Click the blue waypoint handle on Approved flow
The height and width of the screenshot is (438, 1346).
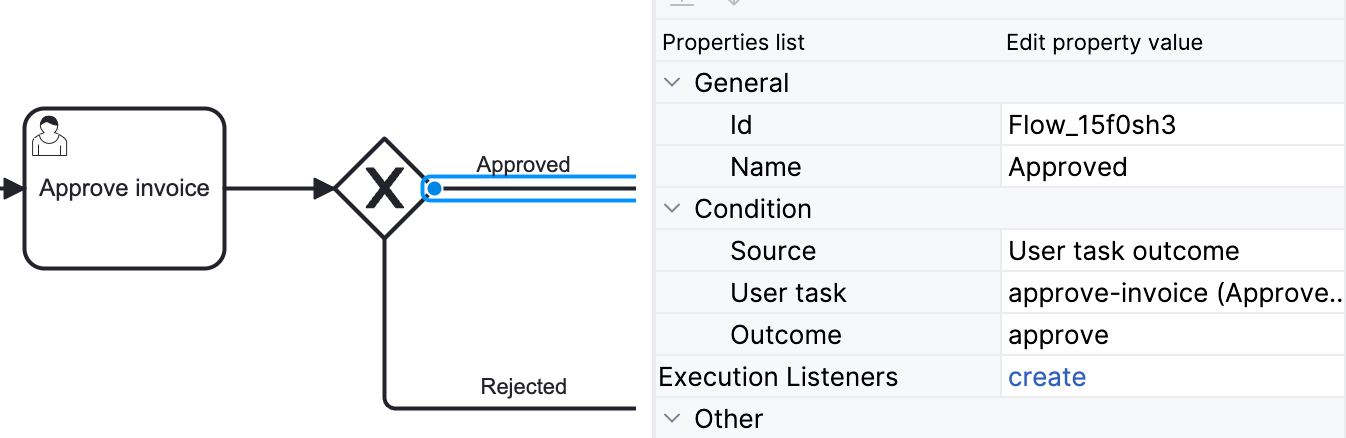point(434,188)
